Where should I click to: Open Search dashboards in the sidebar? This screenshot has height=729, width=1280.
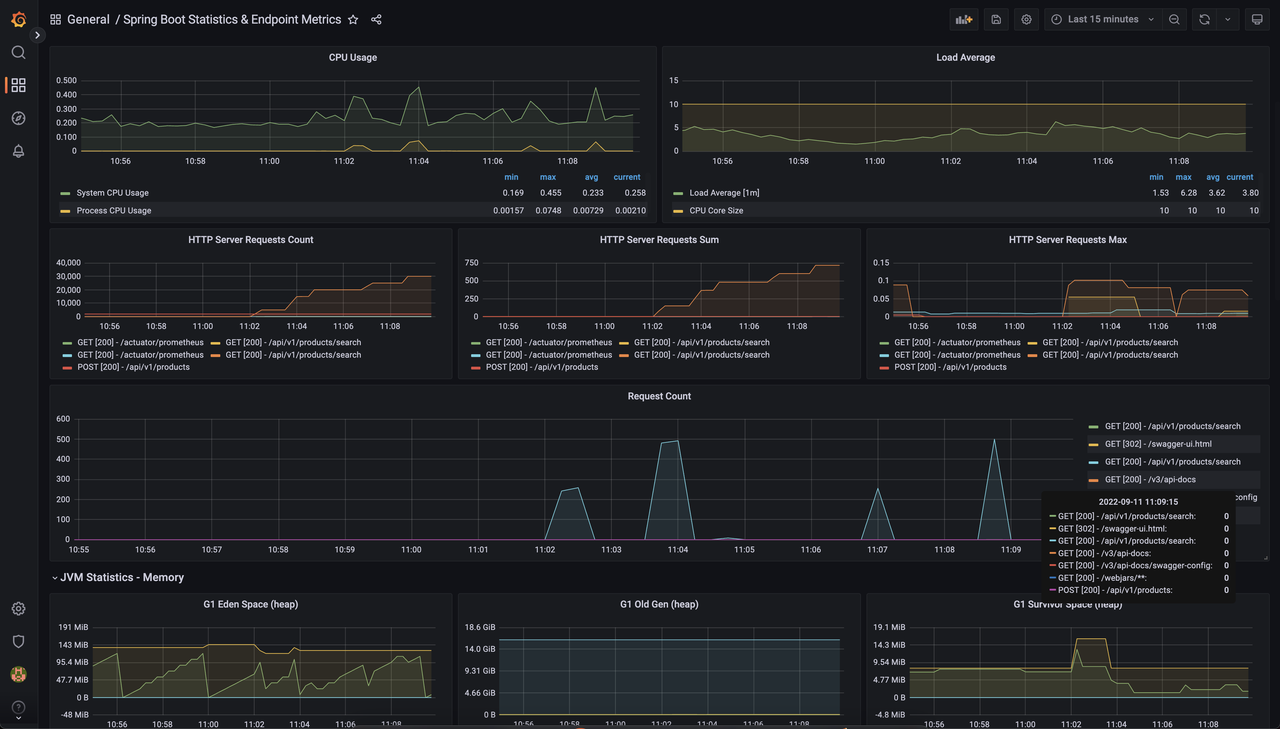(x=17, y=52)
